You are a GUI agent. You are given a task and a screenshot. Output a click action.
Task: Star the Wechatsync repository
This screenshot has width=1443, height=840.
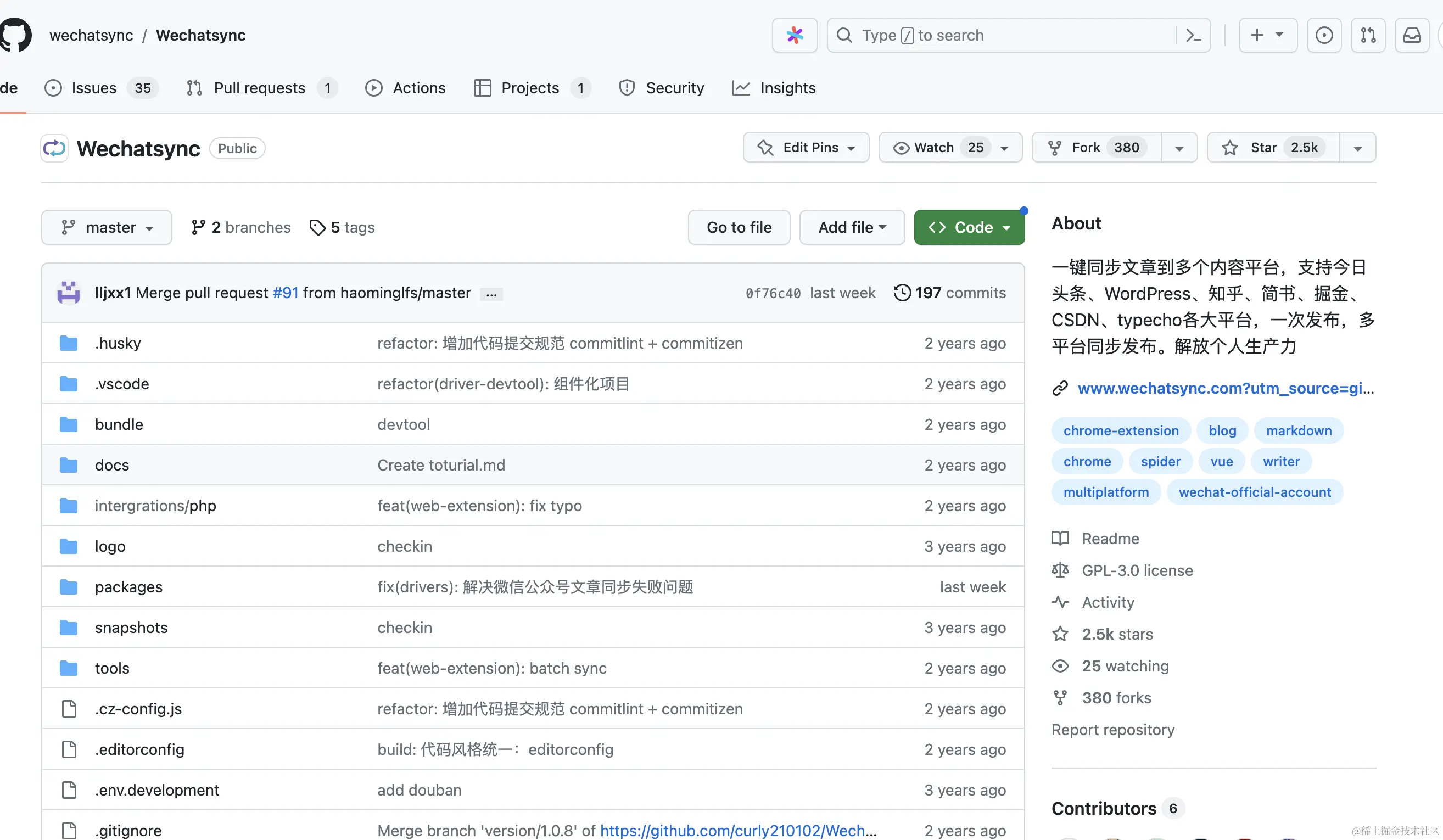[1273, 148]
